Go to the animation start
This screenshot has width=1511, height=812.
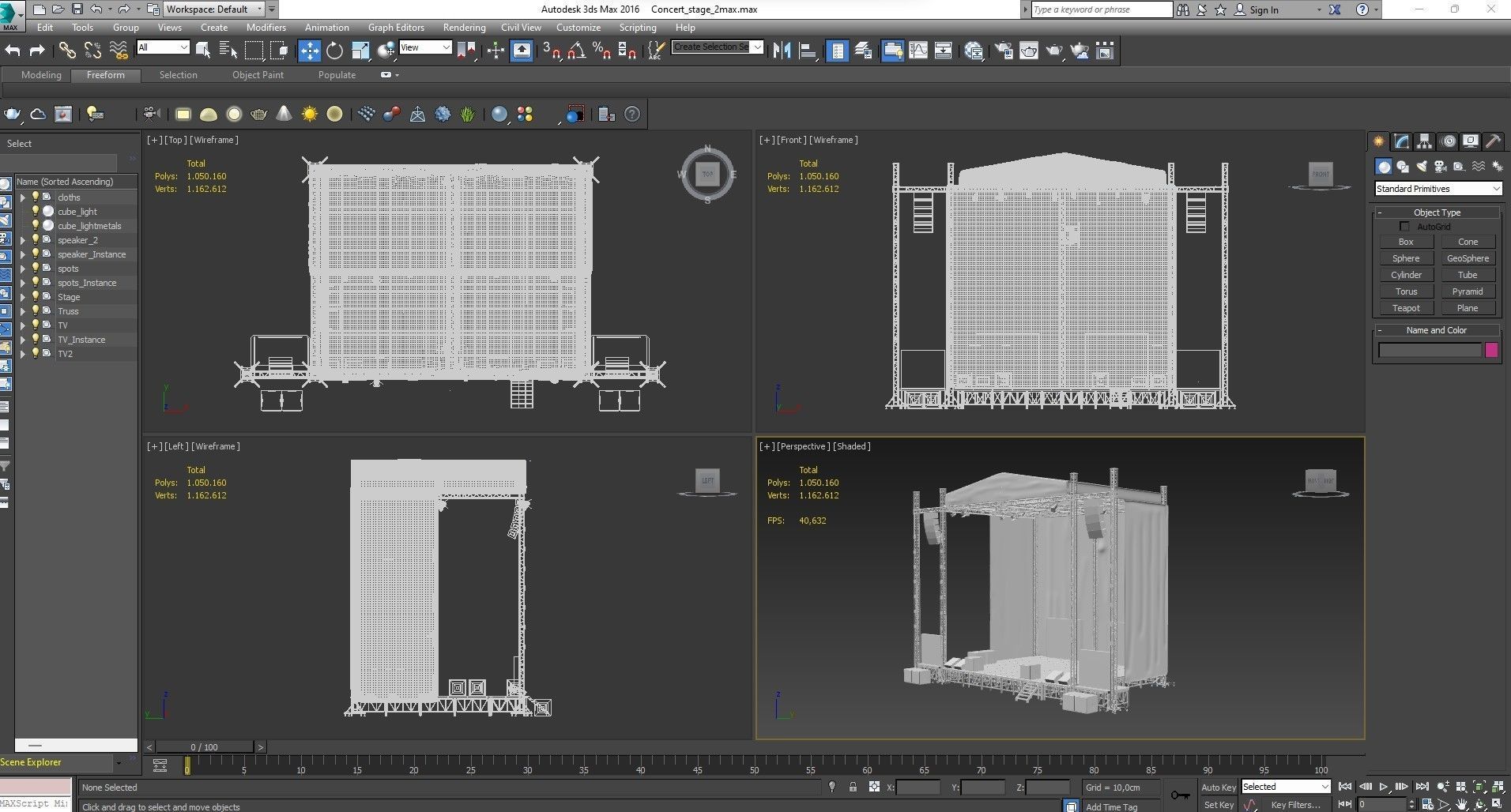(1345, 787)
